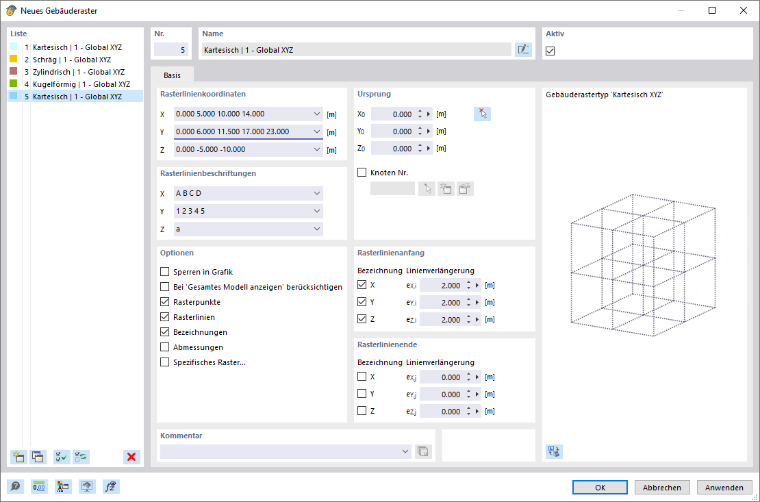Click the third bottom toolbar icon with figure
Image resolution: width=760 pixels, height=502 pixels.
[x=63, y=486]
